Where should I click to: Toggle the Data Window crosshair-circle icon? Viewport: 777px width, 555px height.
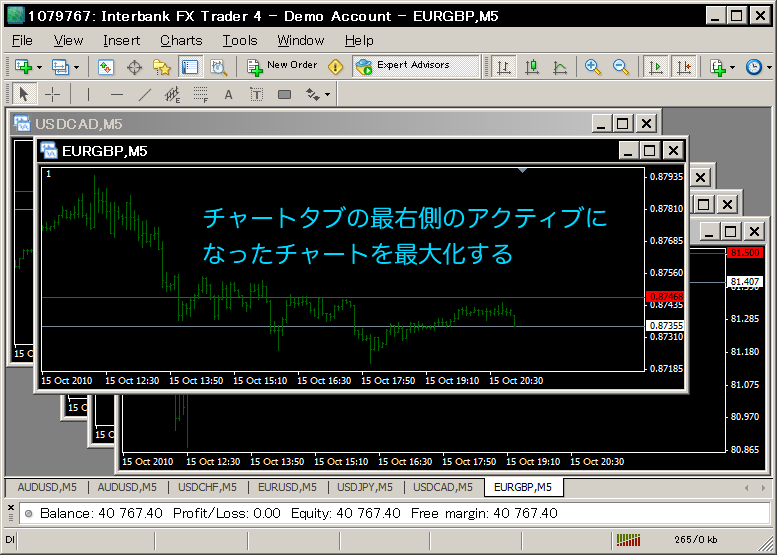point(134,67)
